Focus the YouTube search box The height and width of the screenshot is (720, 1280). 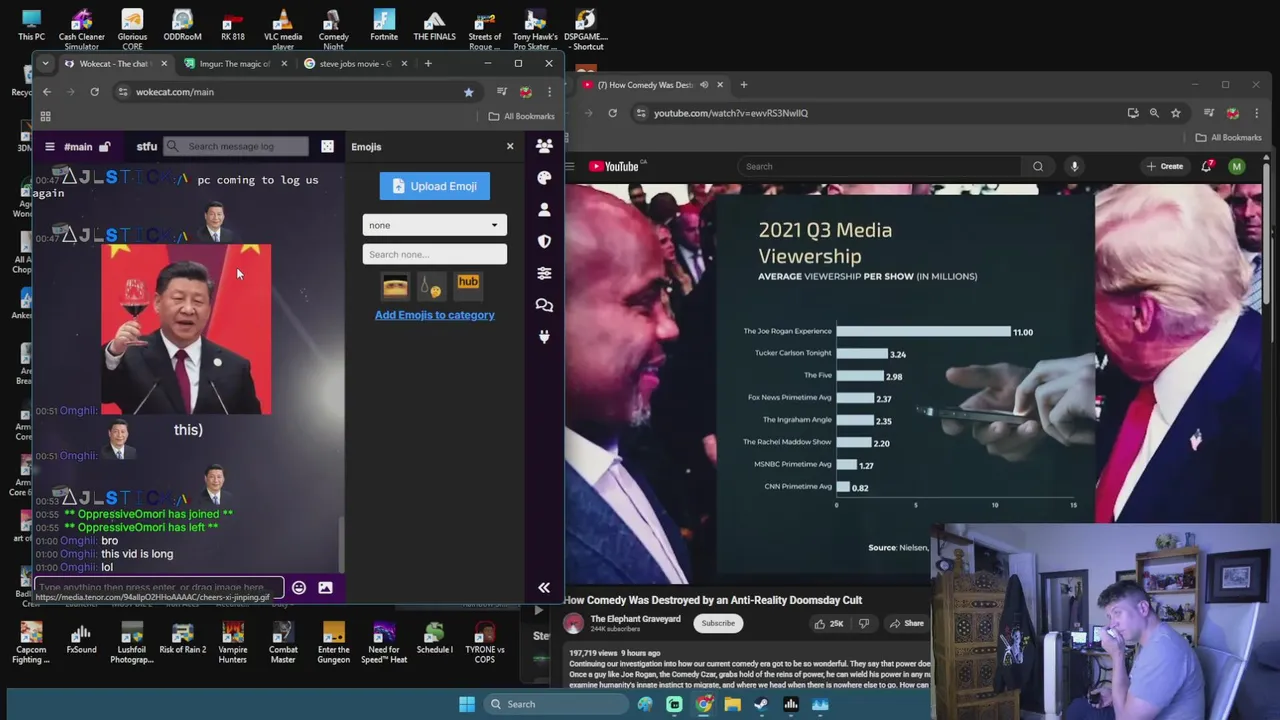880,167
